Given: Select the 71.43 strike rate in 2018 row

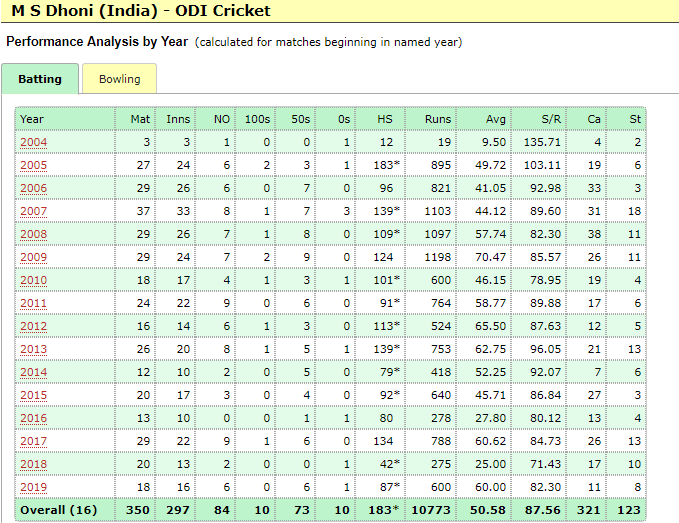Looking at the screenshot, I should click(x=545, y=464).
